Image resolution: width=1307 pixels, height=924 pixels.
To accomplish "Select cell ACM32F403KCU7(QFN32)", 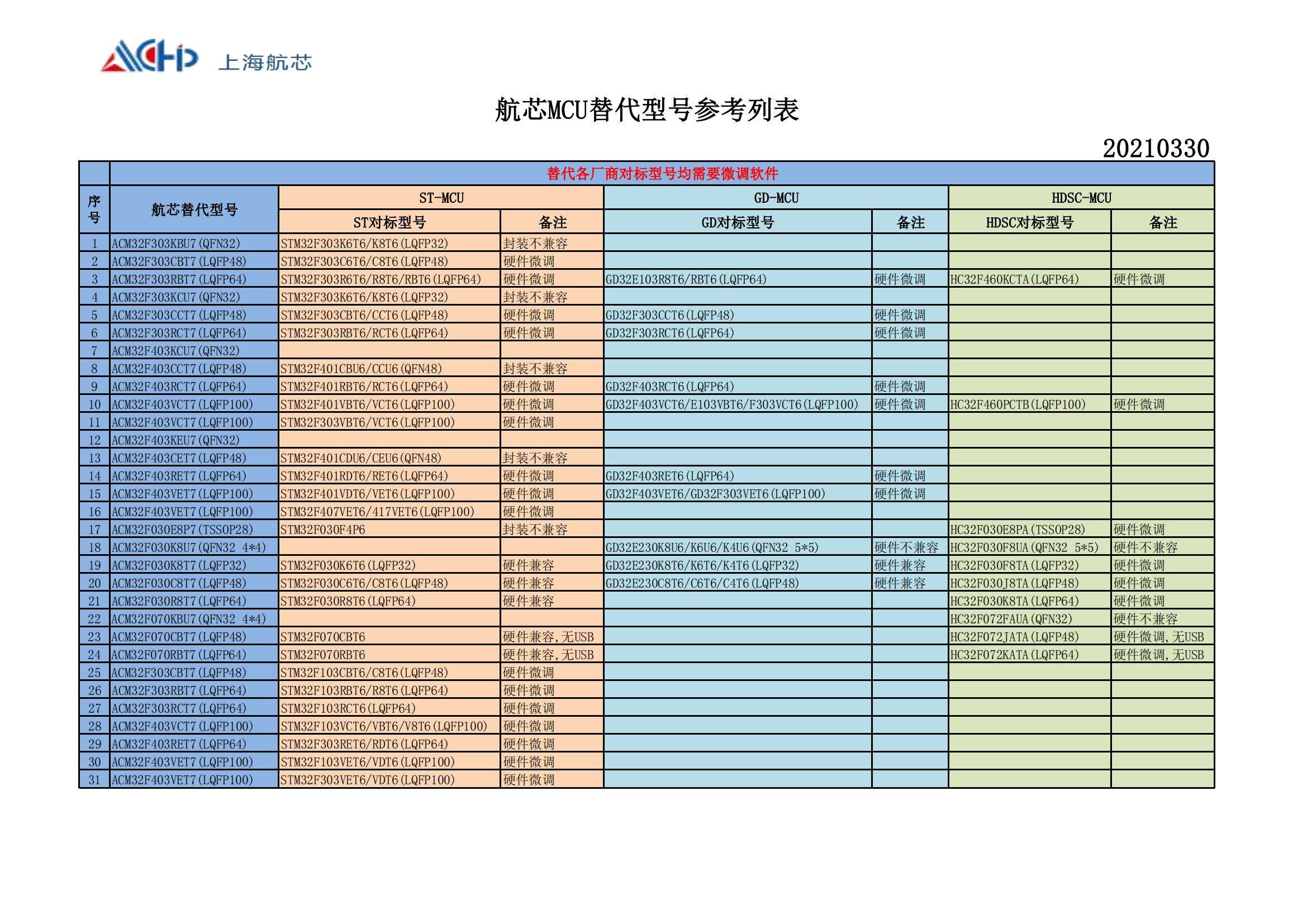I will (194, 350).
